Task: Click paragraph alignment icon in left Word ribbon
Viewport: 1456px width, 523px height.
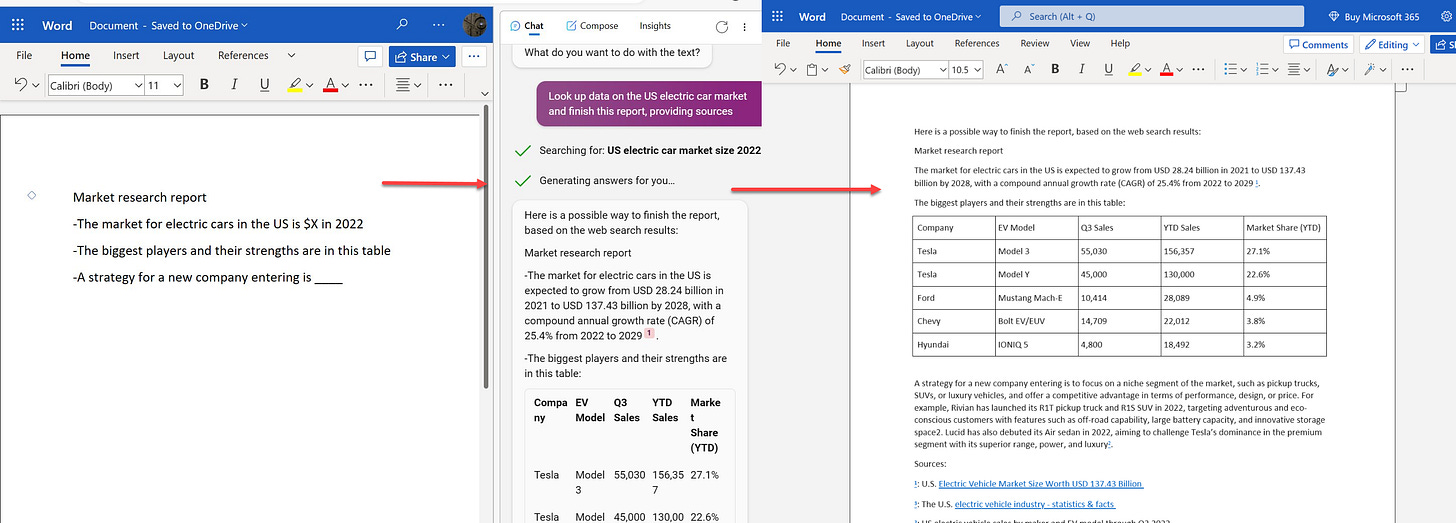Action: pos(405,85)
